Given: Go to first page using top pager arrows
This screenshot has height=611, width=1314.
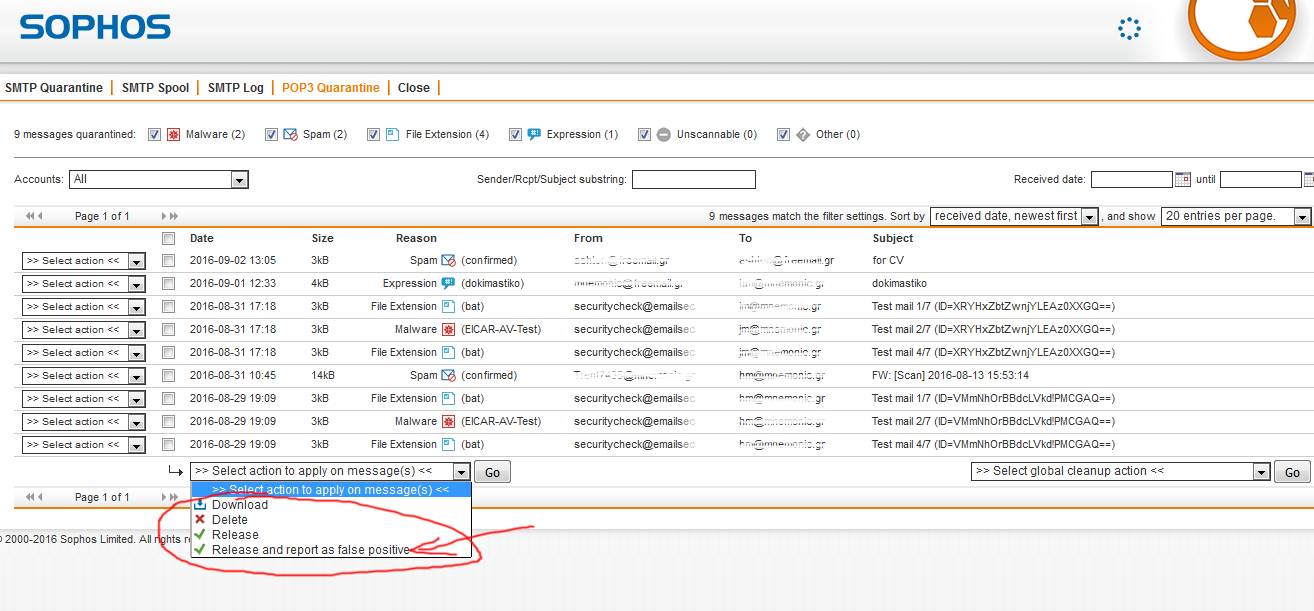Looking at the screenshot, I should [x=29, y=216].
